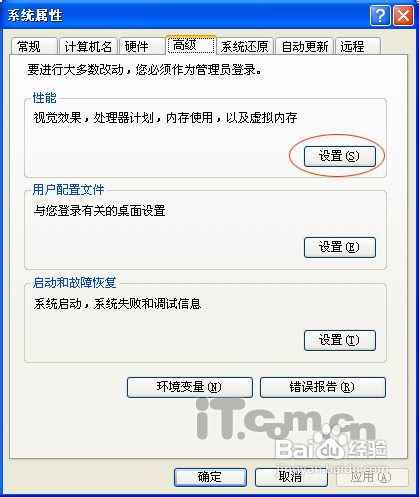Click the 环境变量(N) button
The image size is (419, 497).
click(190, 387)
